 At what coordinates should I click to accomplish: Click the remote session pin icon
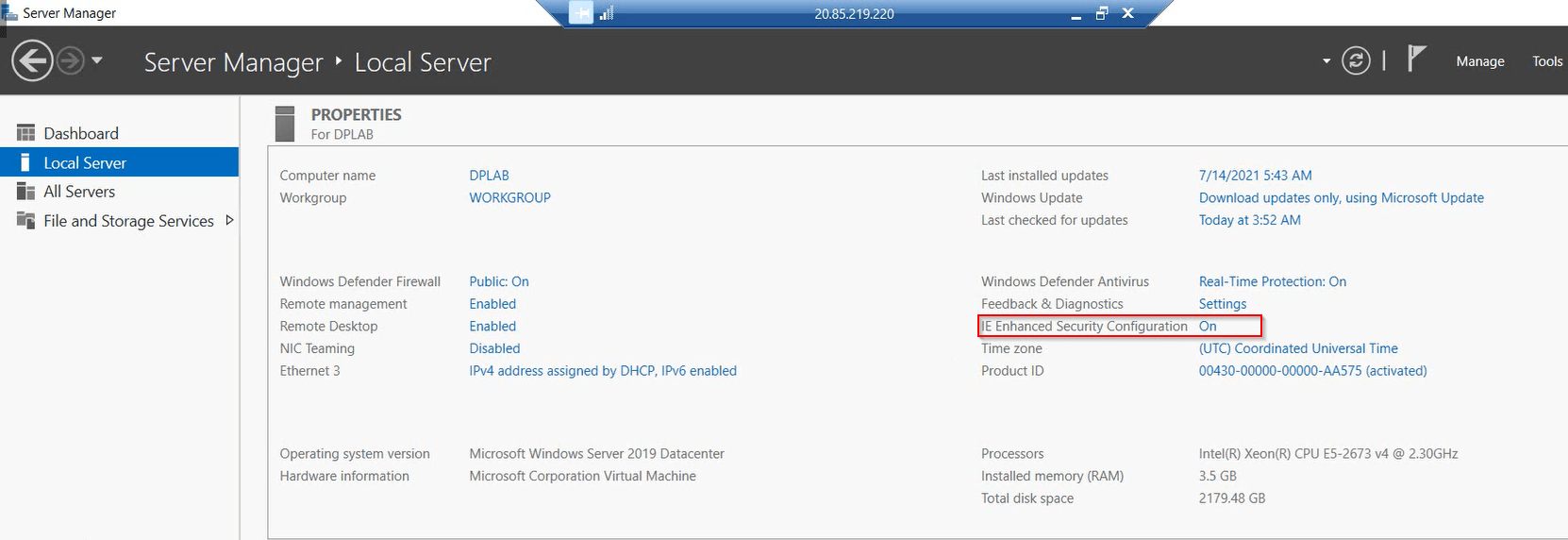(581, 13)
